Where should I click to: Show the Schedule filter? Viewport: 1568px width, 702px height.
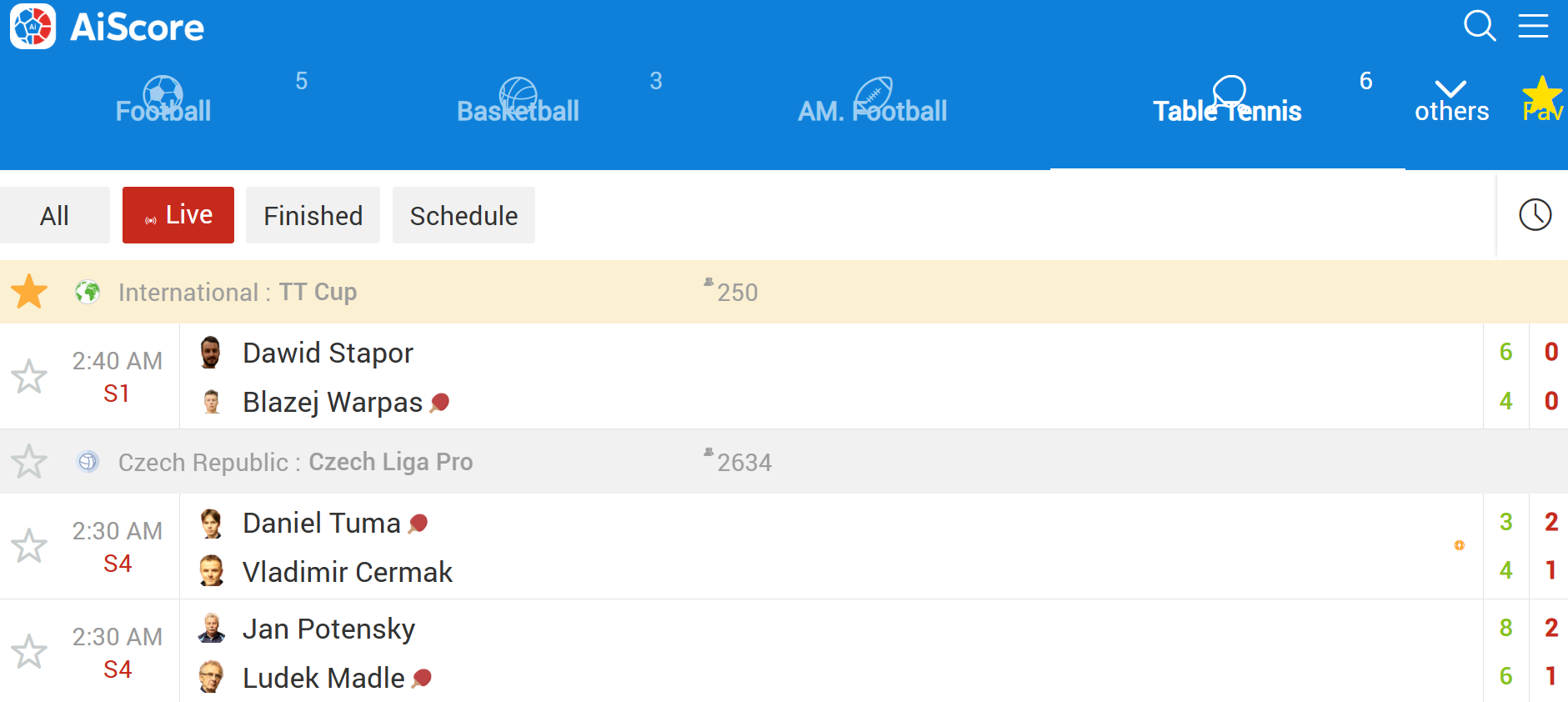pos(463,215)
